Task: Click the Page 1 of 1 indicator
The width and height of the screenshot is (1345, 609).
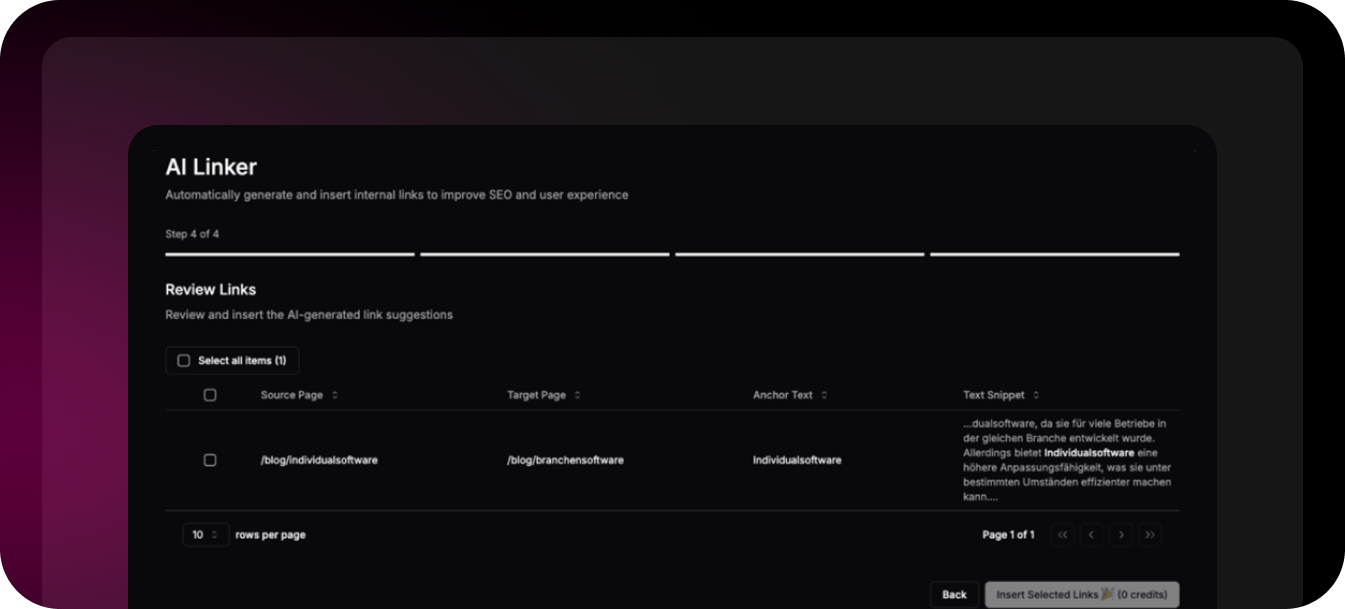Action: 1008,535
